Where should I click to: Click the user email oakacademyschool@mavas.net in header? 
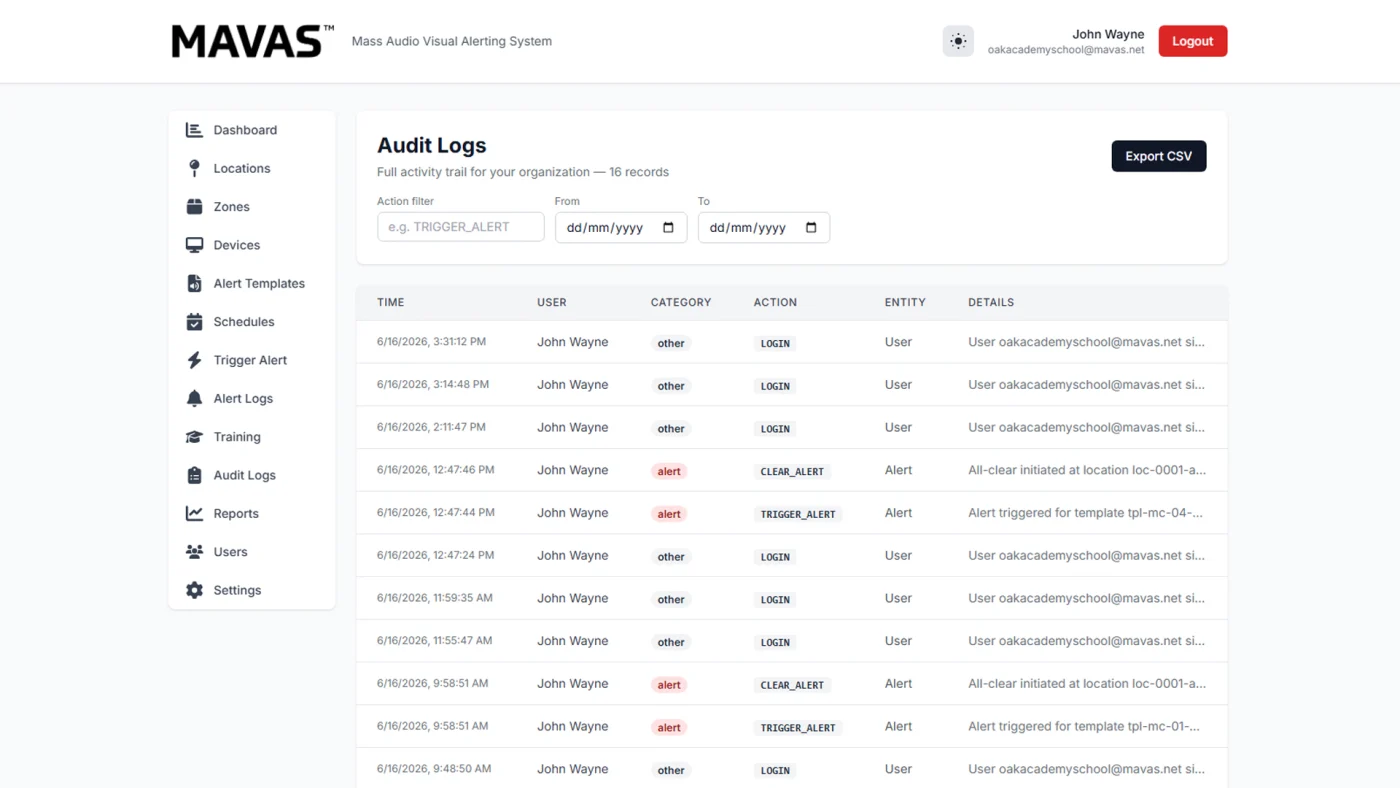pos(1066,50)
